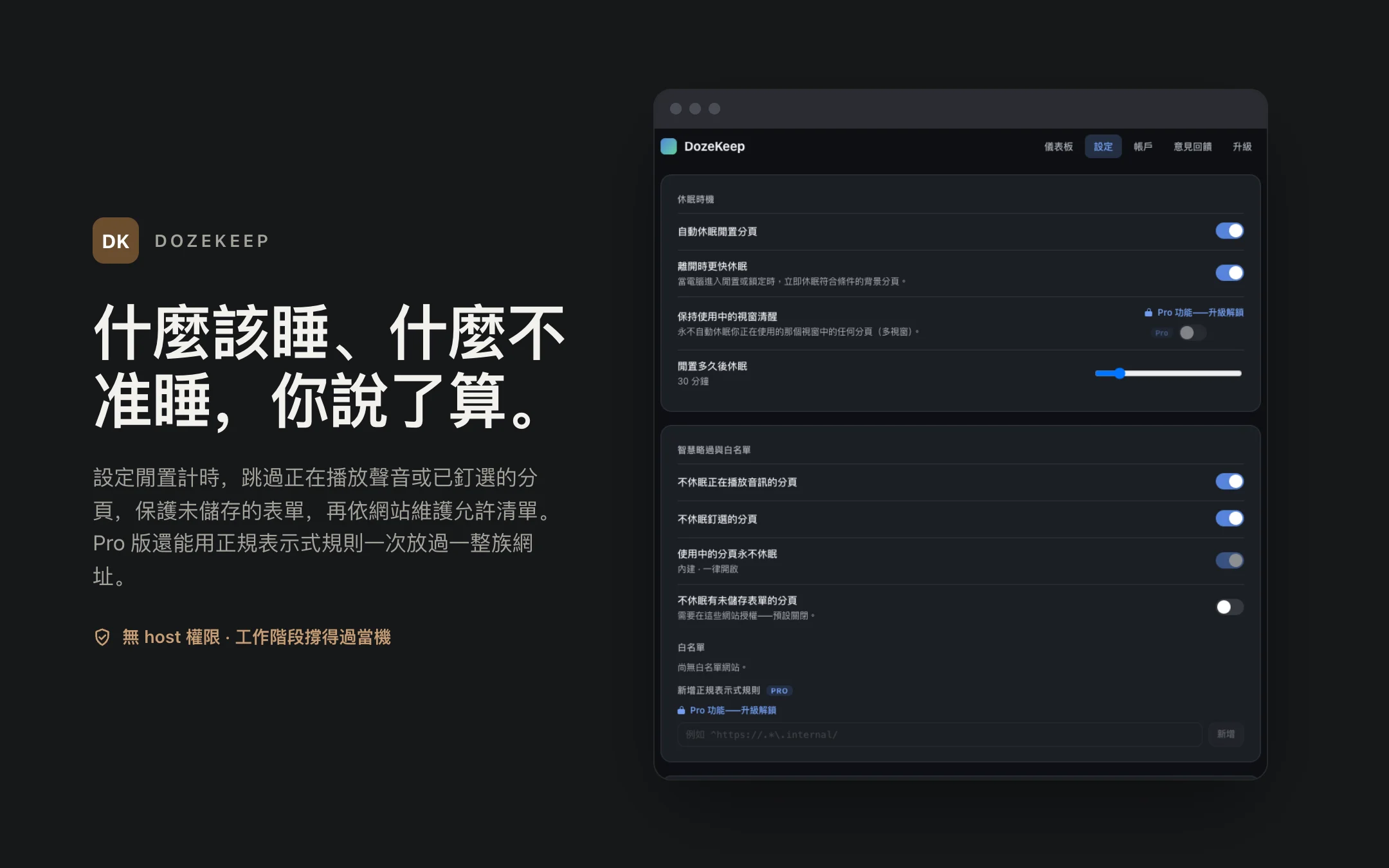Enable 不休眠有未儲存表單的分頁 switch

(1230, 607)
